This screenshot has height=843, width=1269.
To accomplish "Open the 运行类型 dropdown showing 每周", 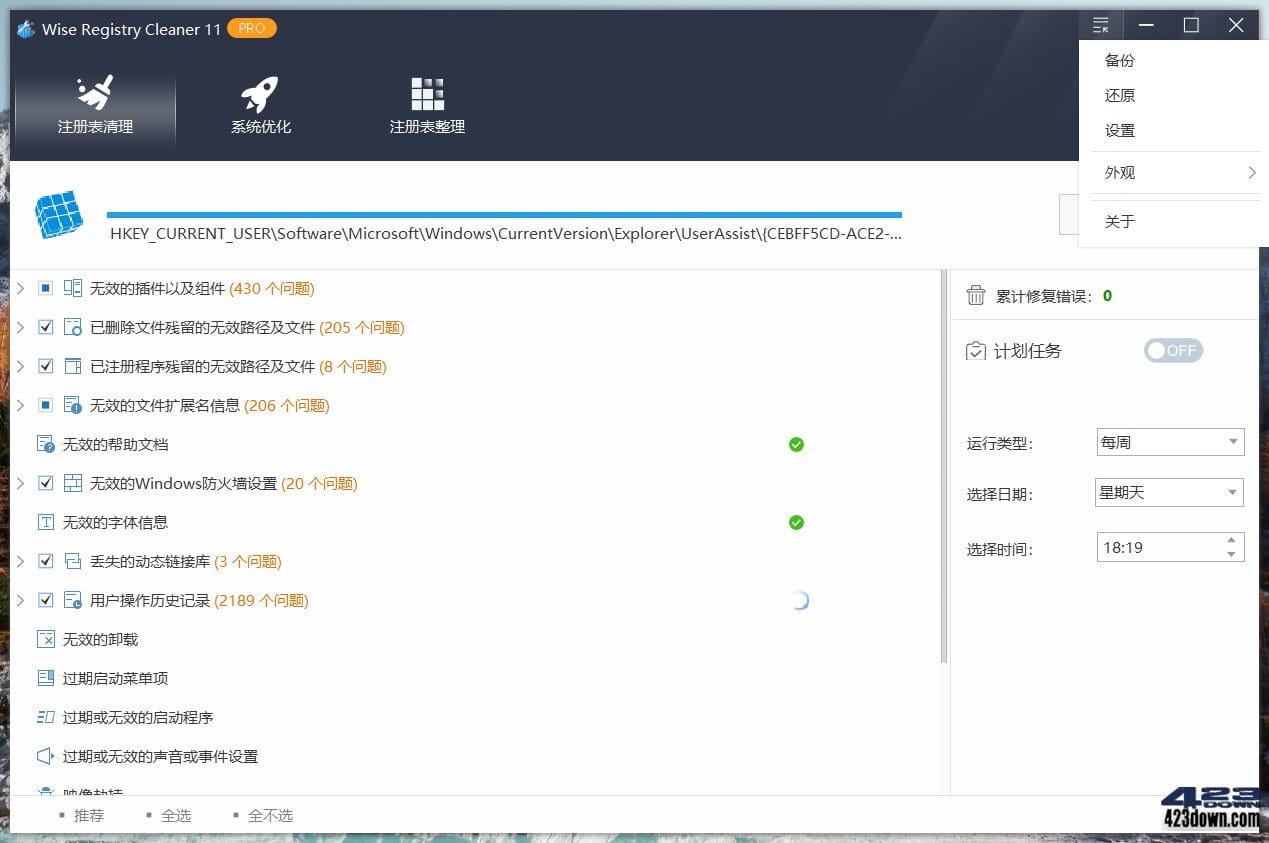I will coord(1171,442).
